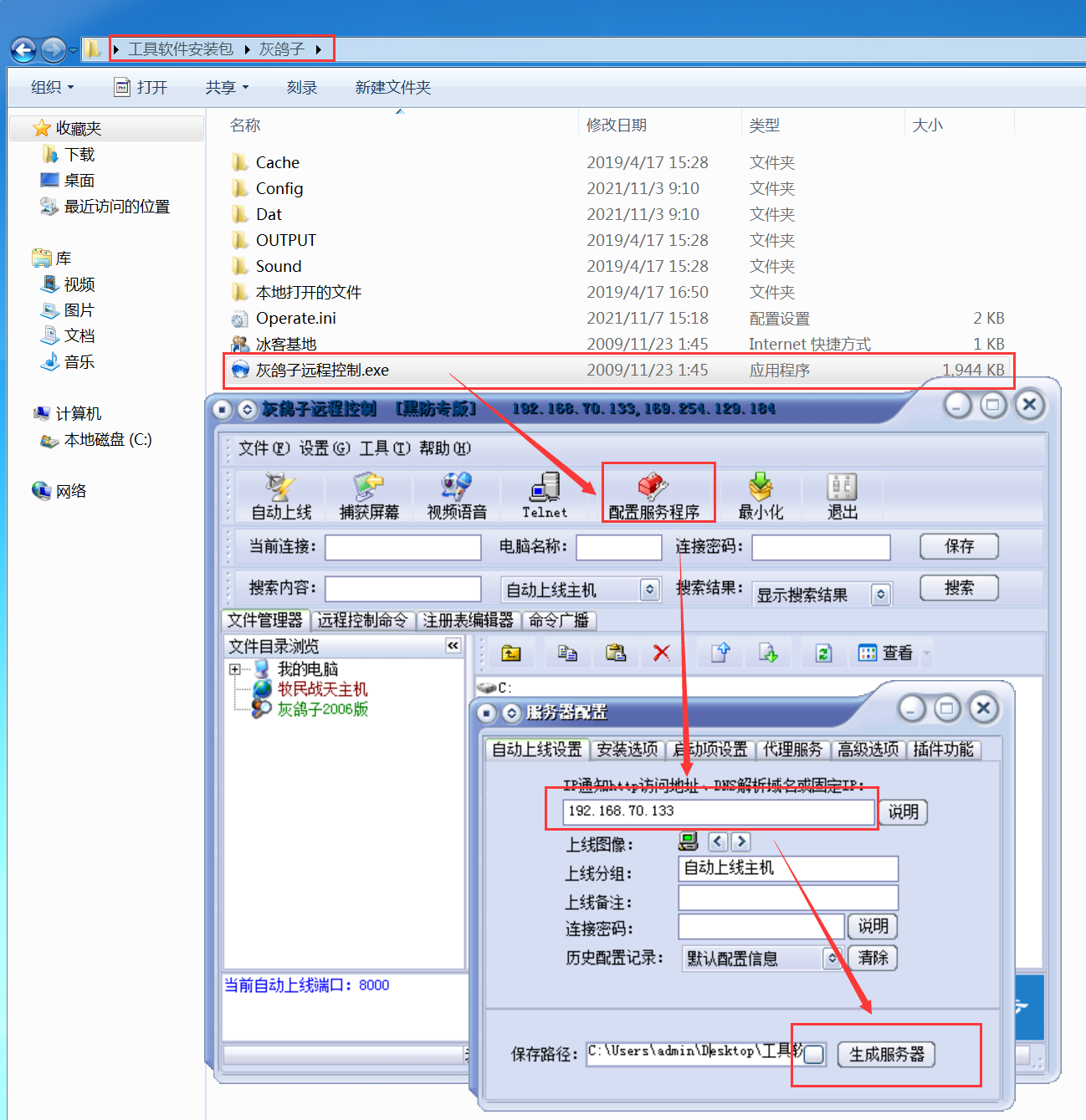Screen dimensions: 1086x1120
Task: Focus the 上线分组 input field
Action: [x=788, y=868]
